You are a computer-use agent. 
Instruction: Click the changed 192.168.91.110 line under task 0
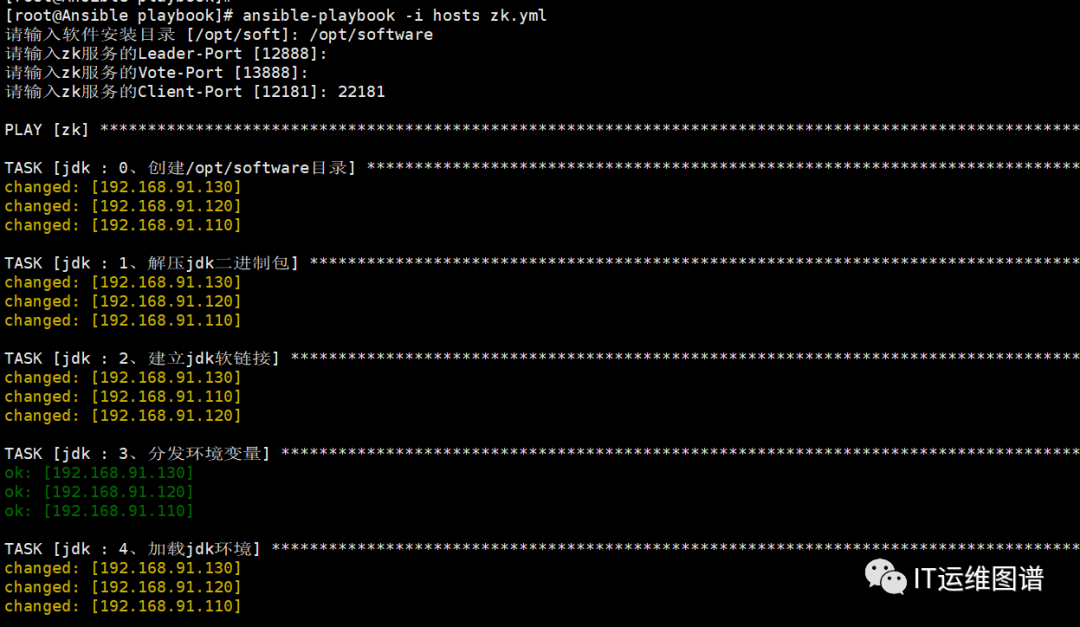coord(123,225)
